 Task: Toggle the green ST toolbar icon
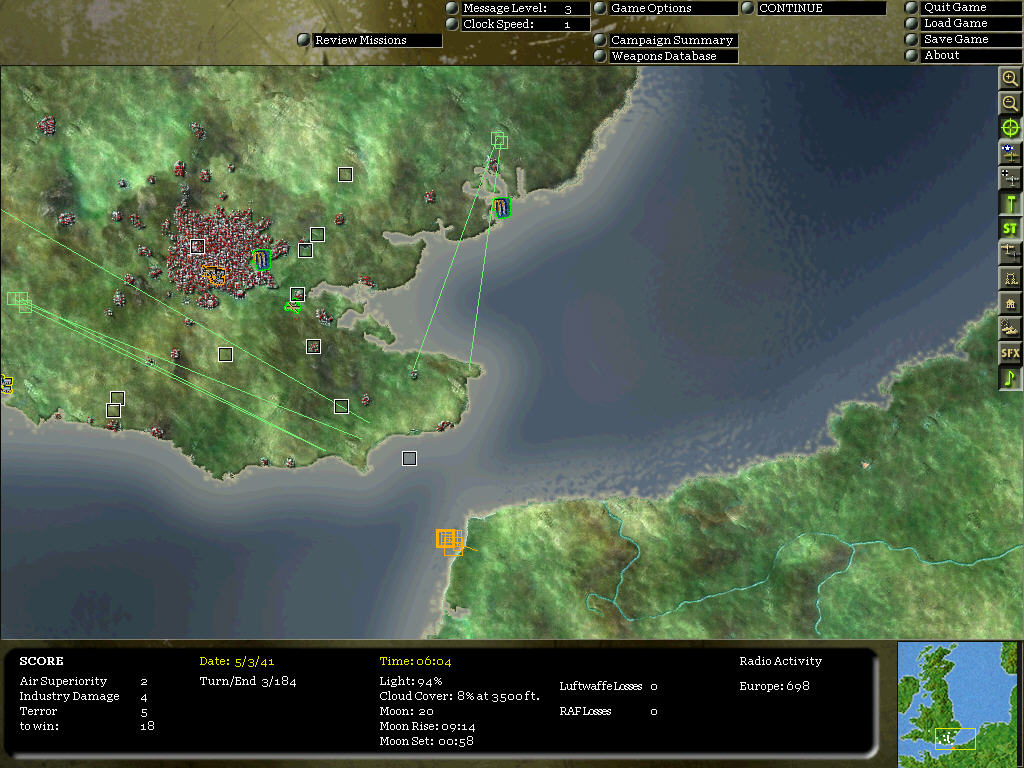coord(1010,228)
